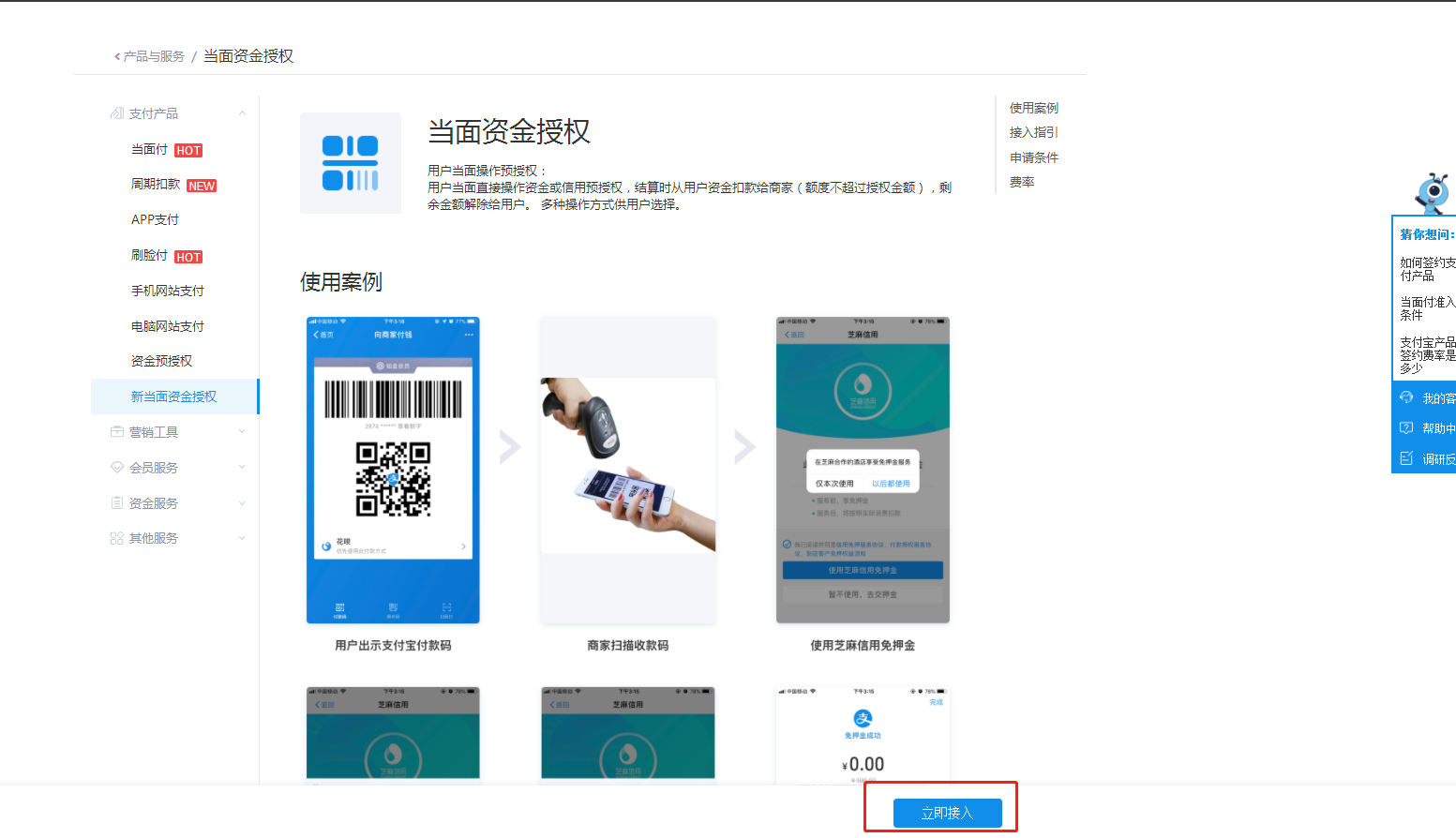The image size is (1456, 838).
Task: Click the blue 立即接入 button
Action: (x=948, y=813)
